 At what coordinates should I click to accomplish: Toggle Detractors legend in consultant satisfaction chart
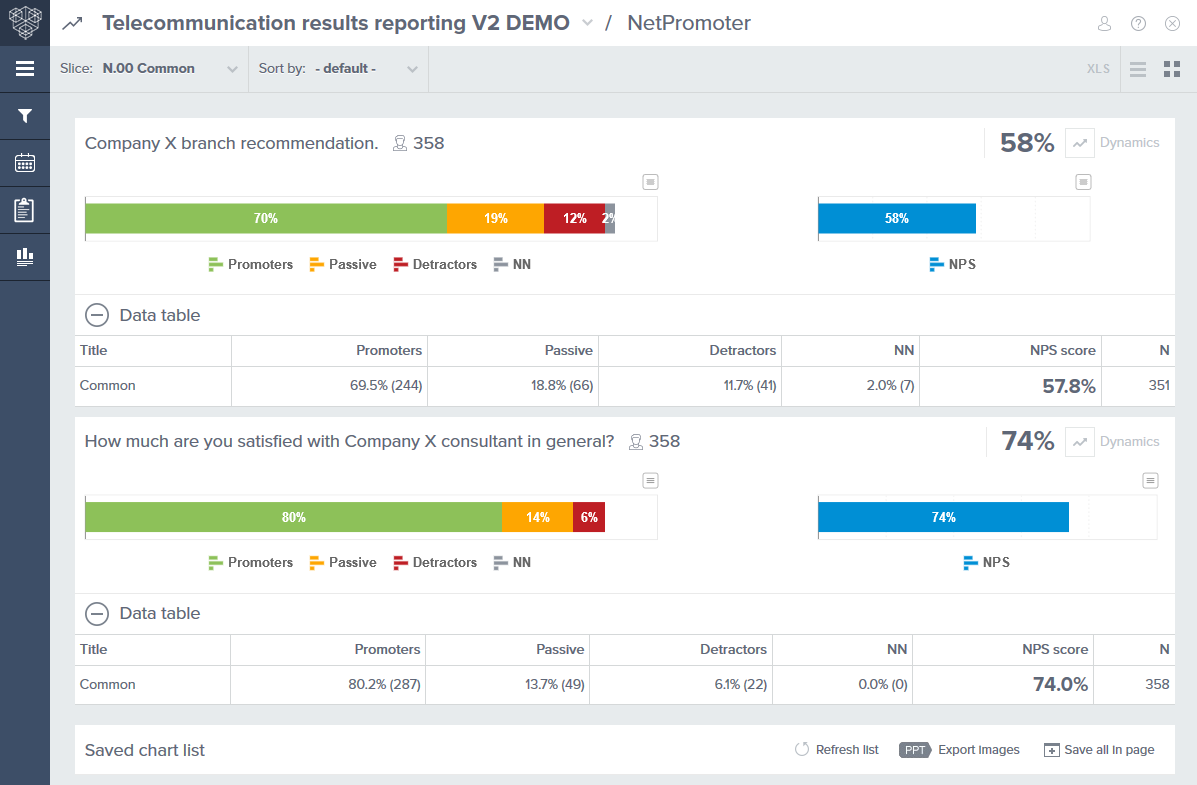[x=435, y=563]
